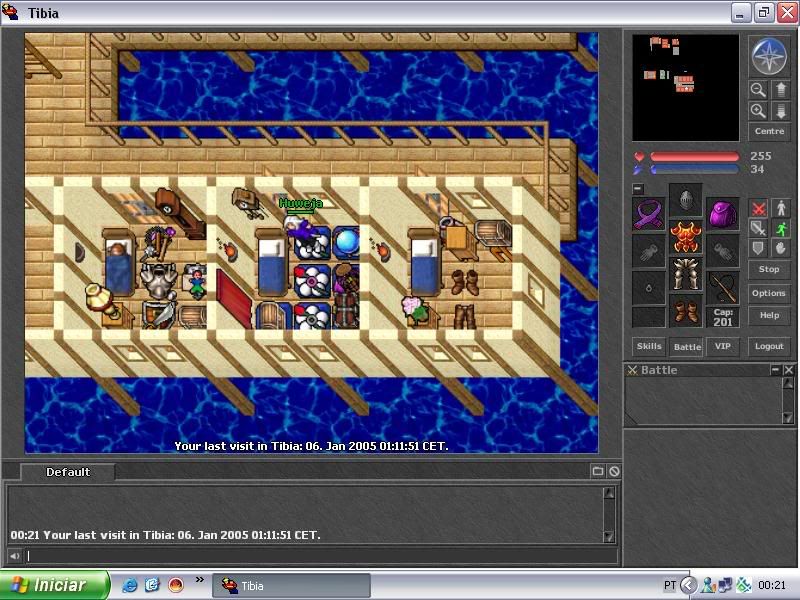The width and height of the screenshot is (800, 600).
Task: Select the helmet equipment slot
Action: (x=685, y=200)
